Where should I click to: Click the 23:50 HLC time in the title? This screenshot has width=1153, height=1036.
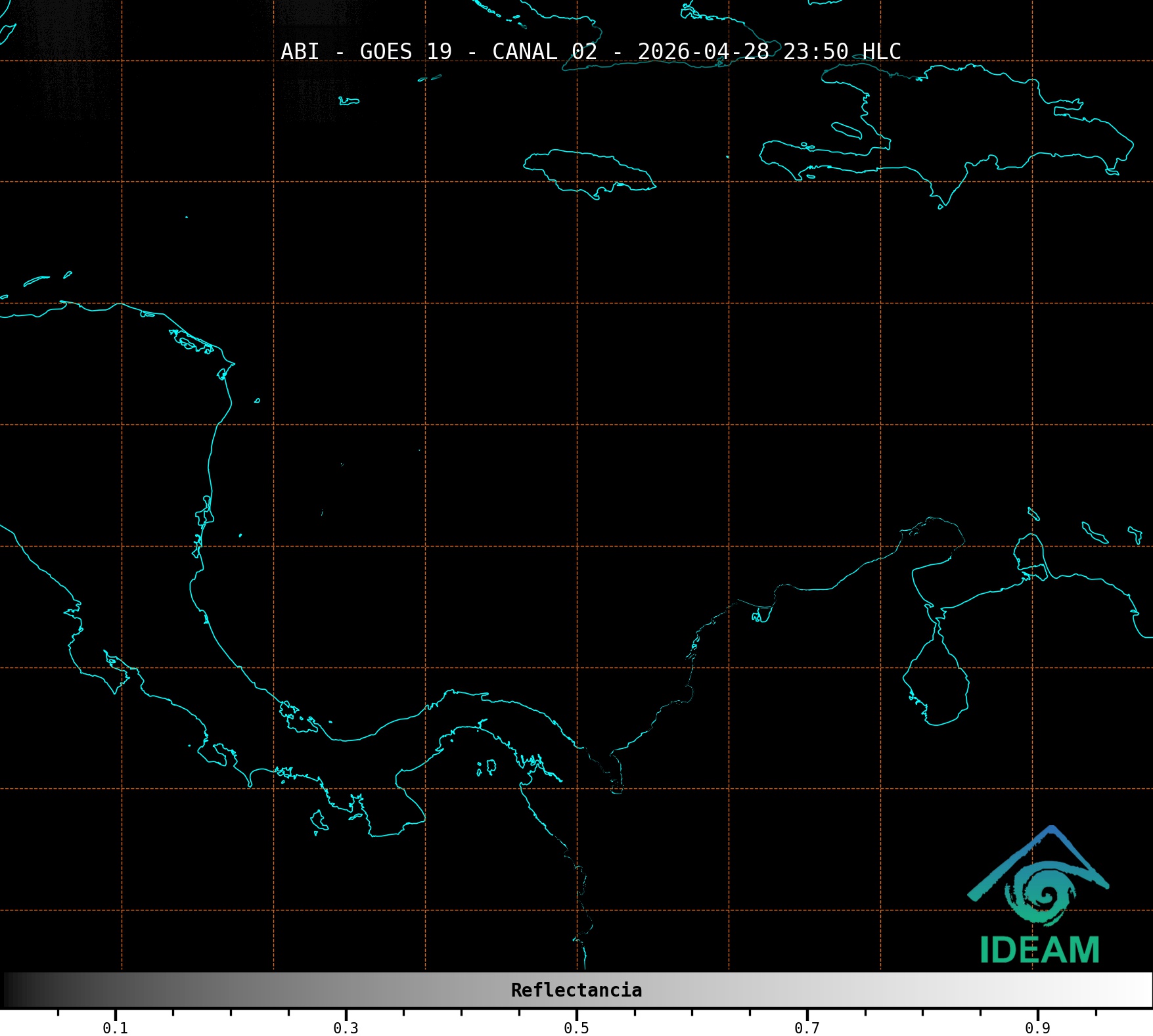pos(842,51)
